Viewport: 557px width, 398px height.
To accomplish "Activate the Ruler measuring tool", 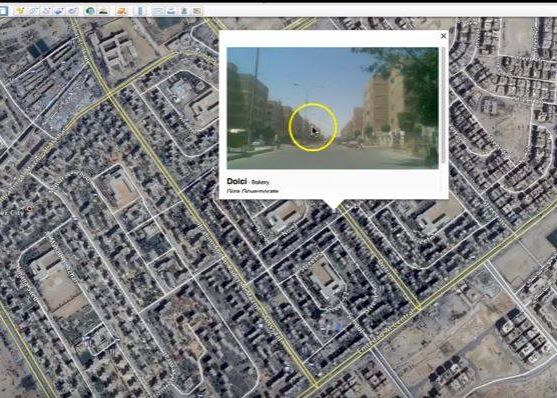I will pos(140,11).
